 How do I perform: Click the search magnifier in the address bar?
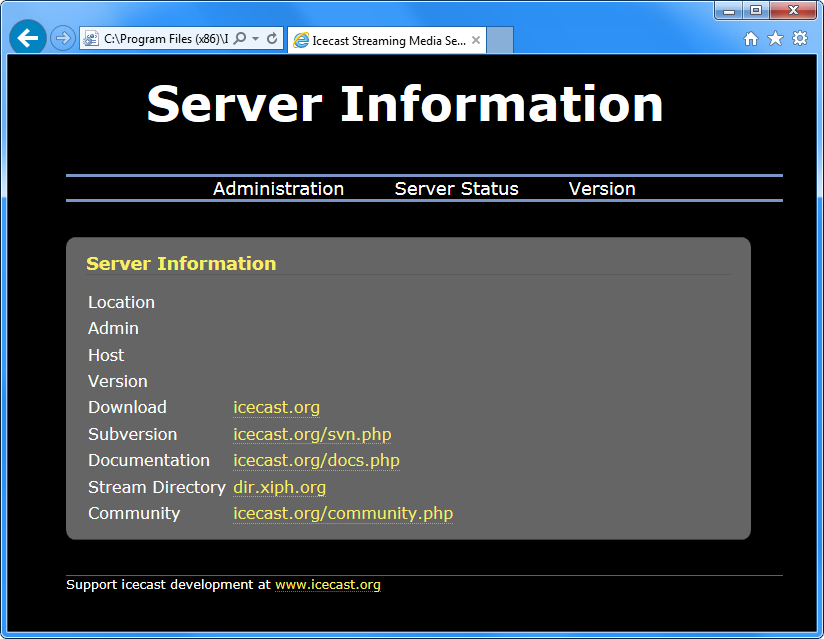(x=240, y=39)
